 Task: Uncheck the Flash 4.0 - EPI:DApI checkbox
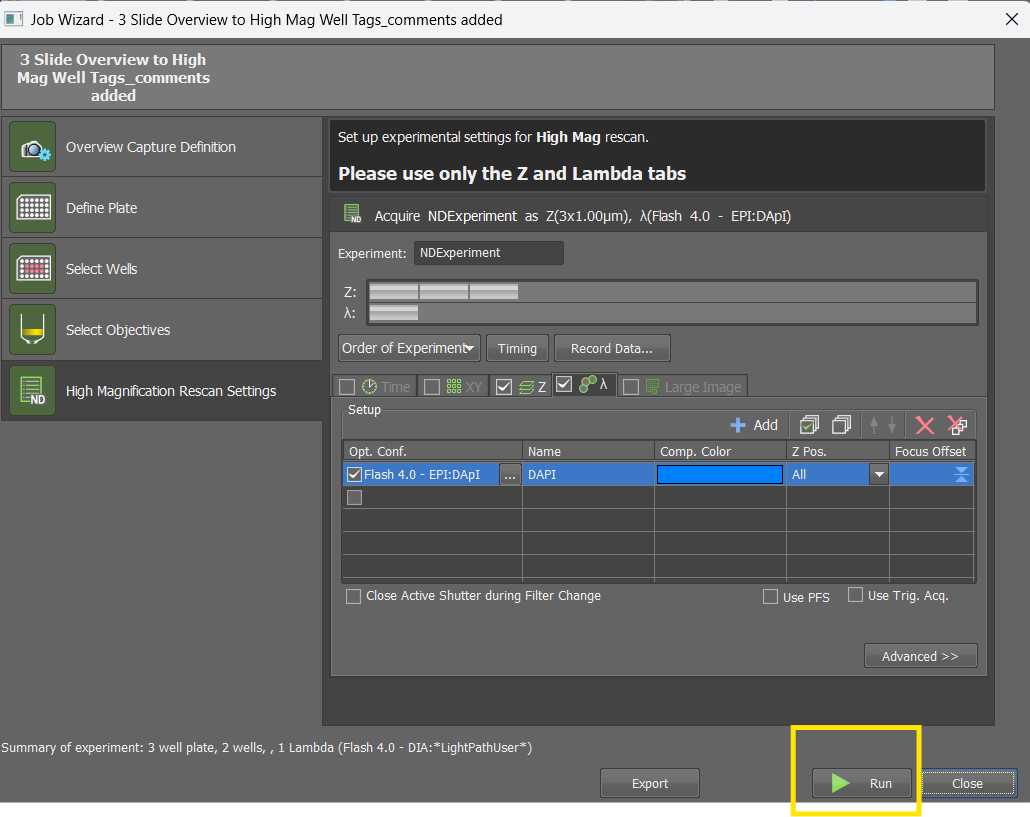click(354, 475)
